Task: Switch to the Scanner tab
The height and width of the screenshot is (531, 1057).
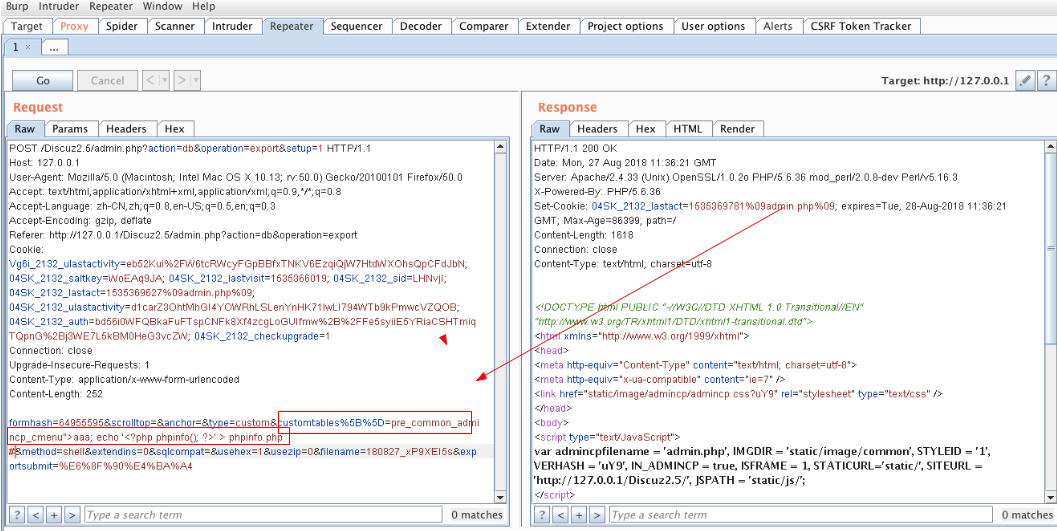Action: tap(175, 26)
